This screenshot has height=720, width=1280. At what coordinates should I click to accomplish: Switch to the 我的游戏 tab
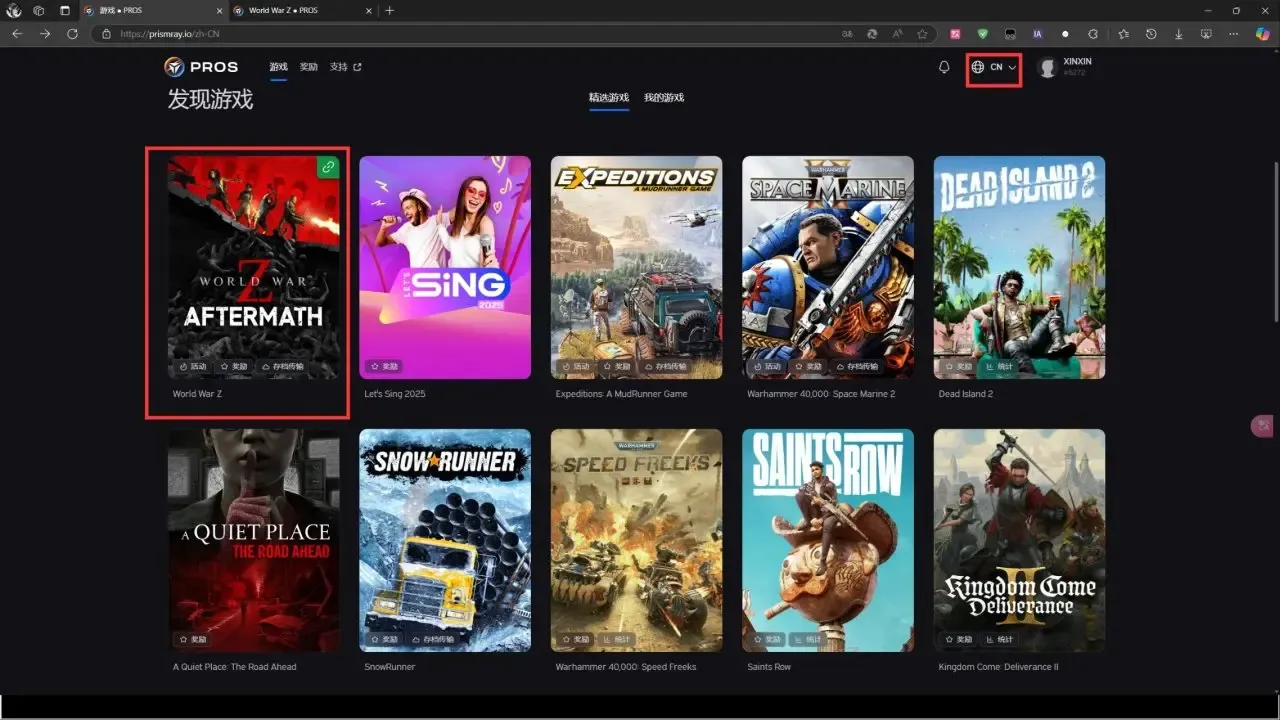pos(664,98)
